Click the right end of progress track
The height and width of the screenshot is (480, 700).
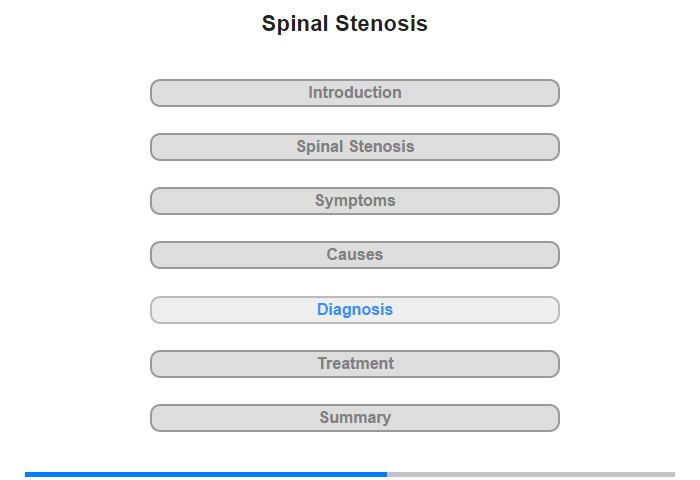click(672, 474)
